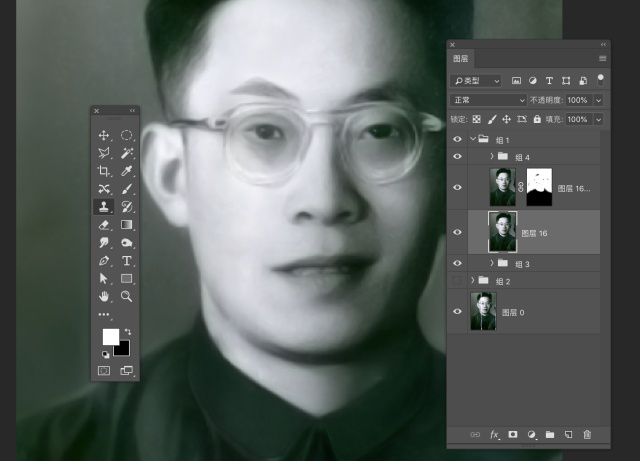Expand the 组 4 folder
This screenshot has width=640, height=461.
491,157
